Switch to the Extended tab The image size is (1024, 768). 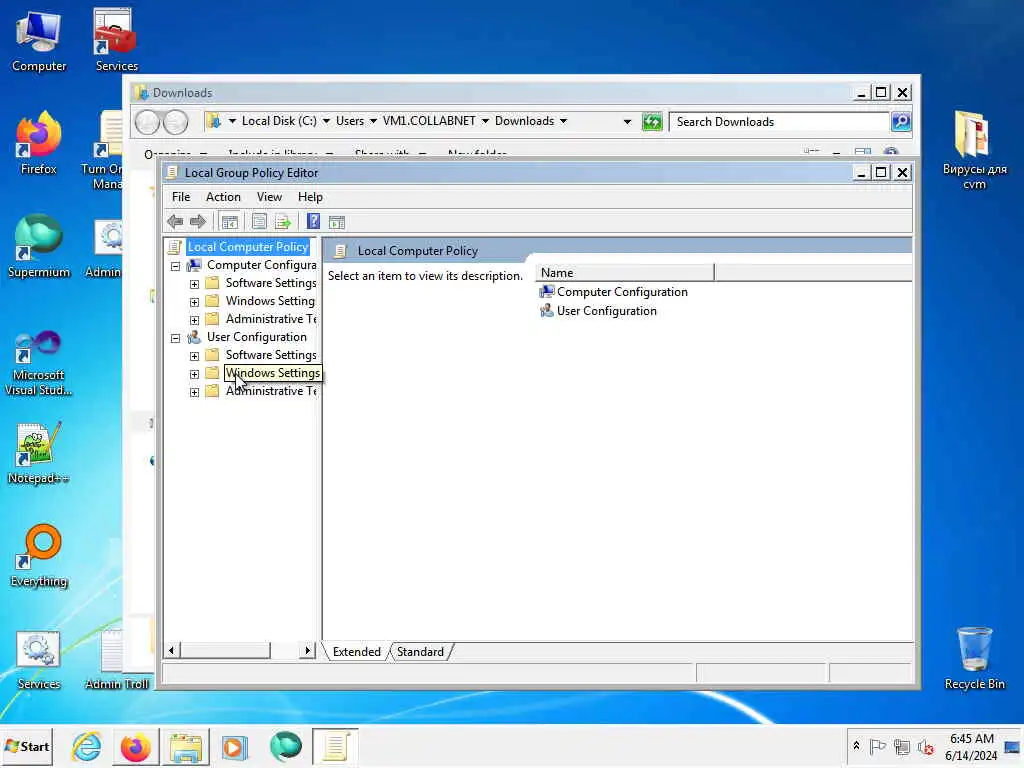(357, 652)
